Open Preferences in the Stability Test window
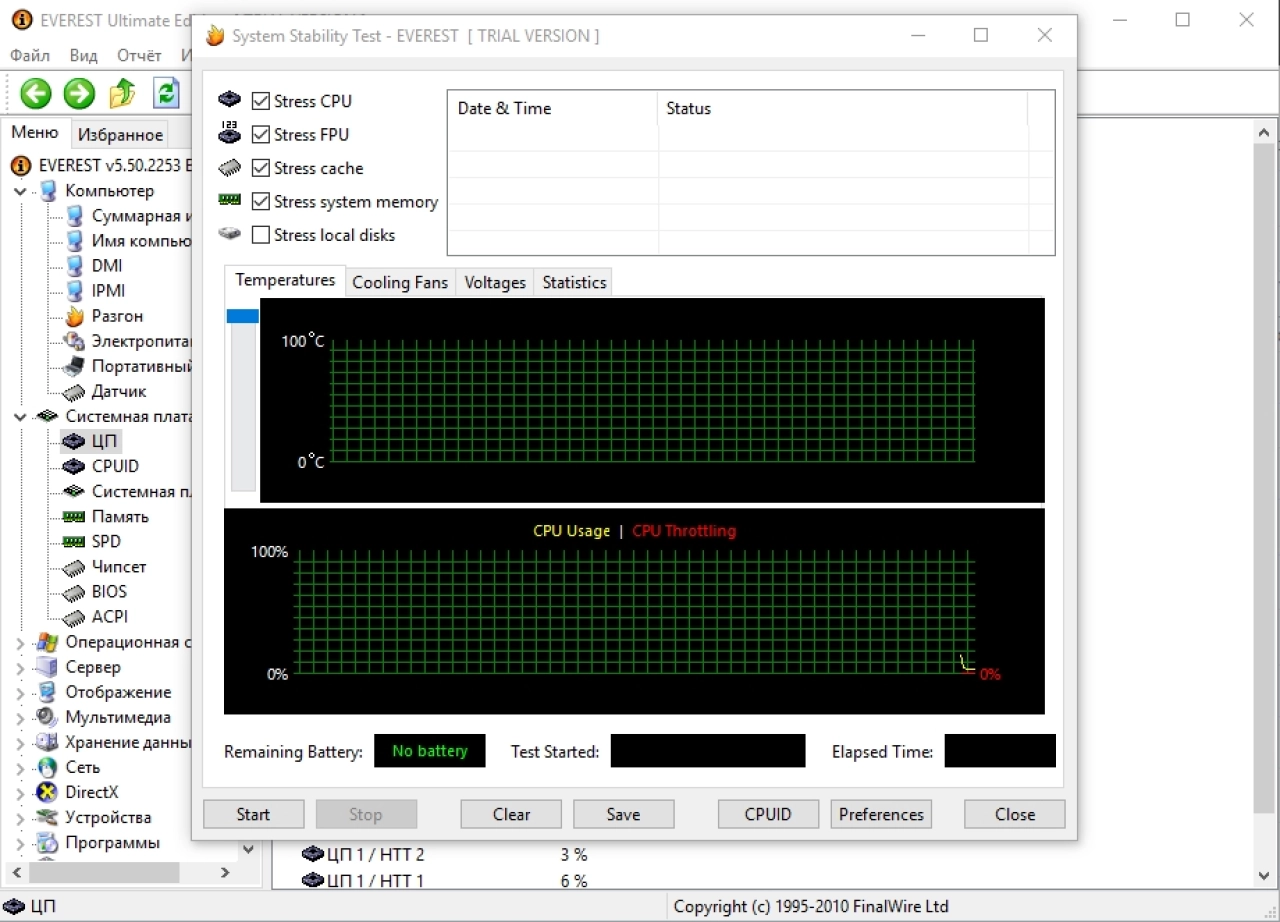The image size is (1280, 922). 881,814
